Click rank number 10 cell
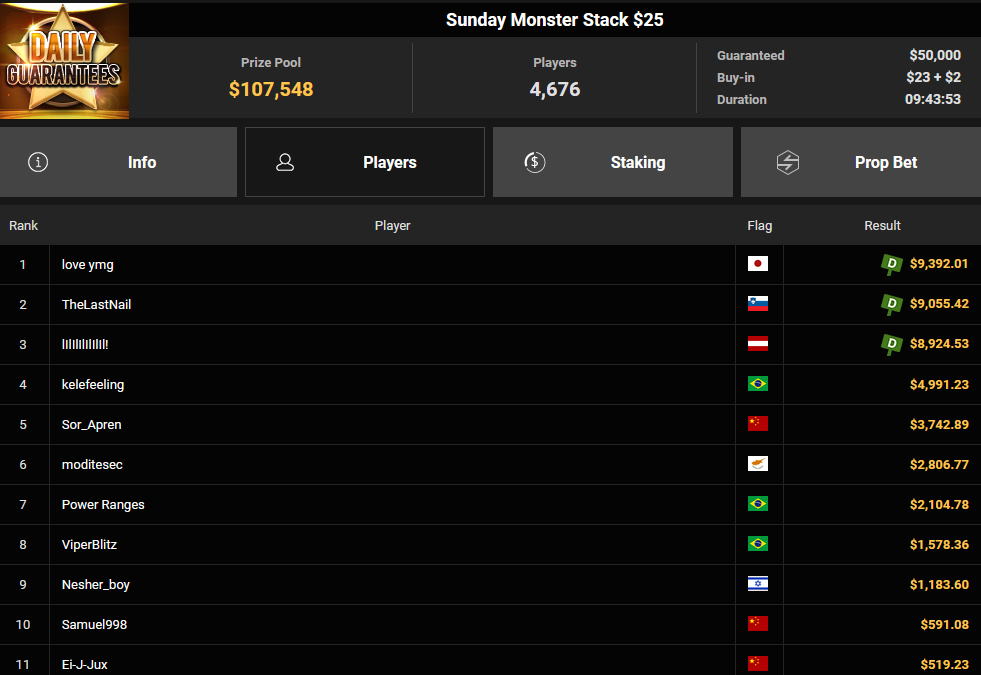Screen dimensions: 981x675 click(x=24, y=625)
